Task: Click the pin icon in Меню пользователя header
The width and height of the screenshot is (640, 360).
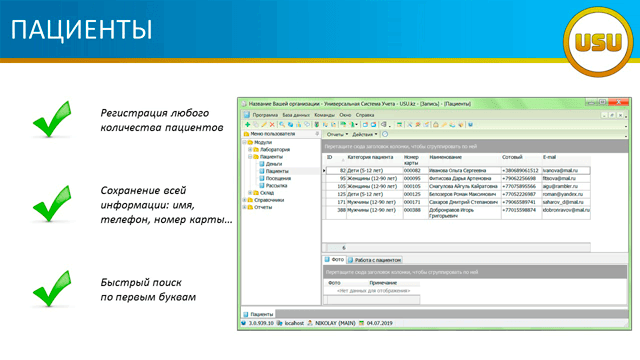Action: pyautogui.click(x=317, y=133)
